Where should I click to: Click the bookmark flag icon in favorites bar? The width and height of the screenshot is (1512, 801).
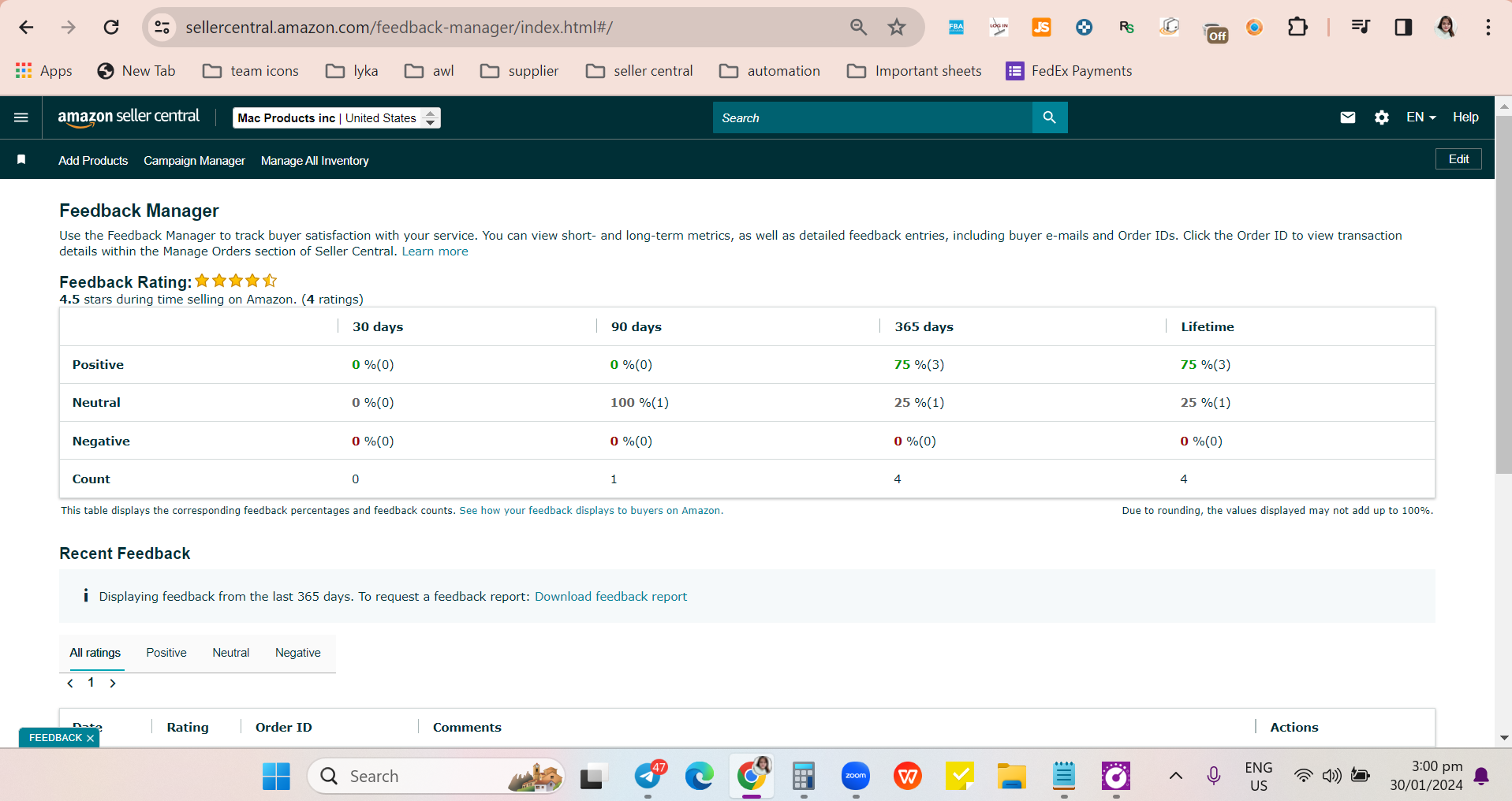(x=21, y=160)
